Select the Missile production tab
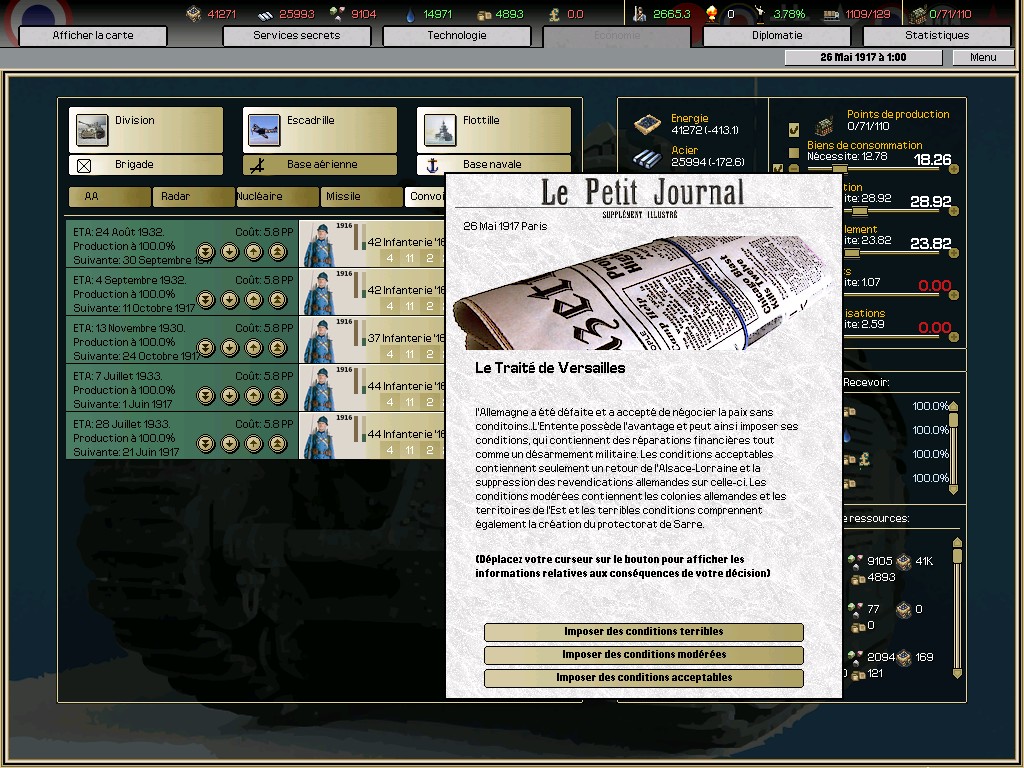This screenshot has width=1024, height=768. point(361,197)
